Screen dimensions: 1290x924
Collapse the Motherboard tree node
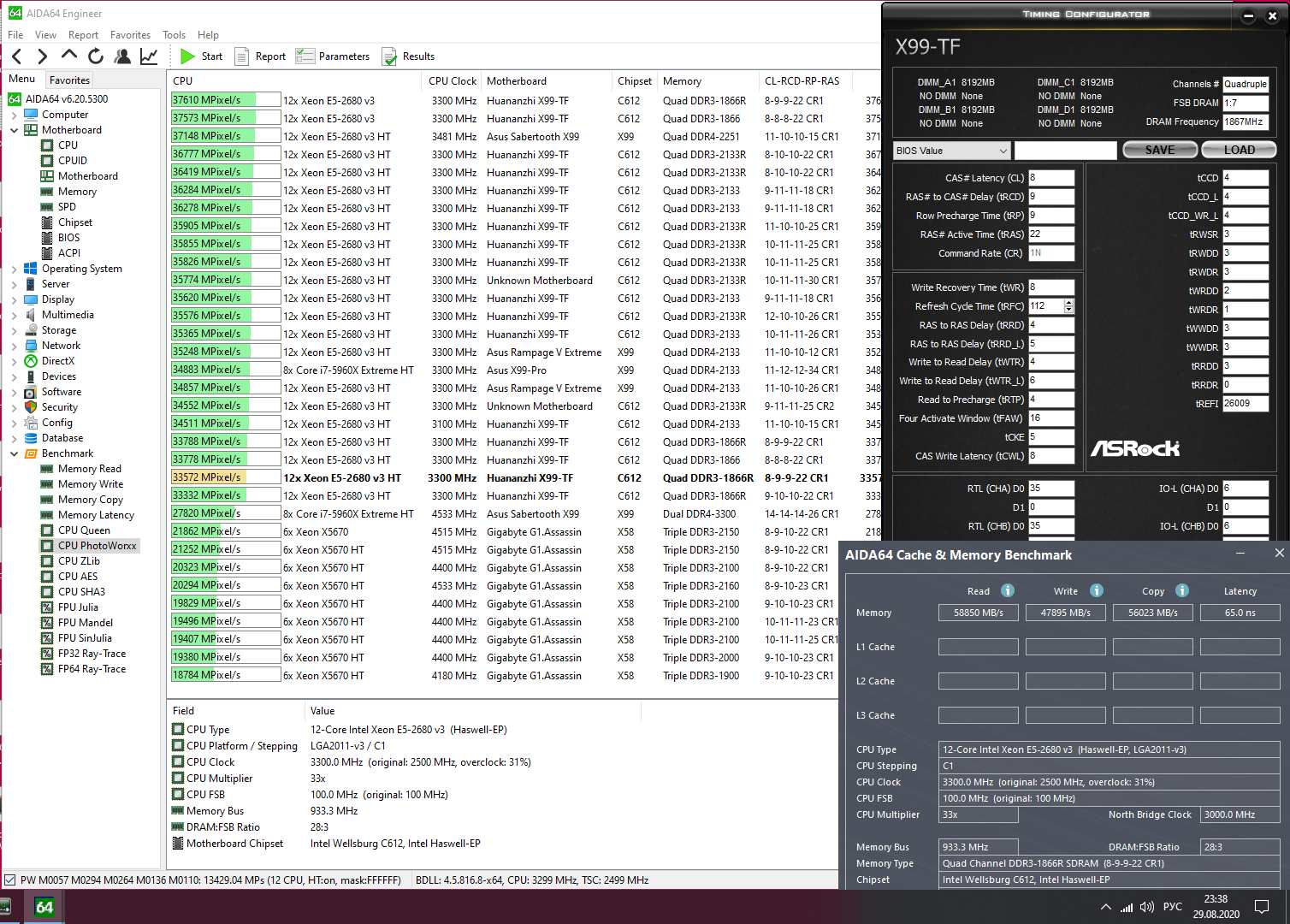pyautogui.click(x=14, y=130)
